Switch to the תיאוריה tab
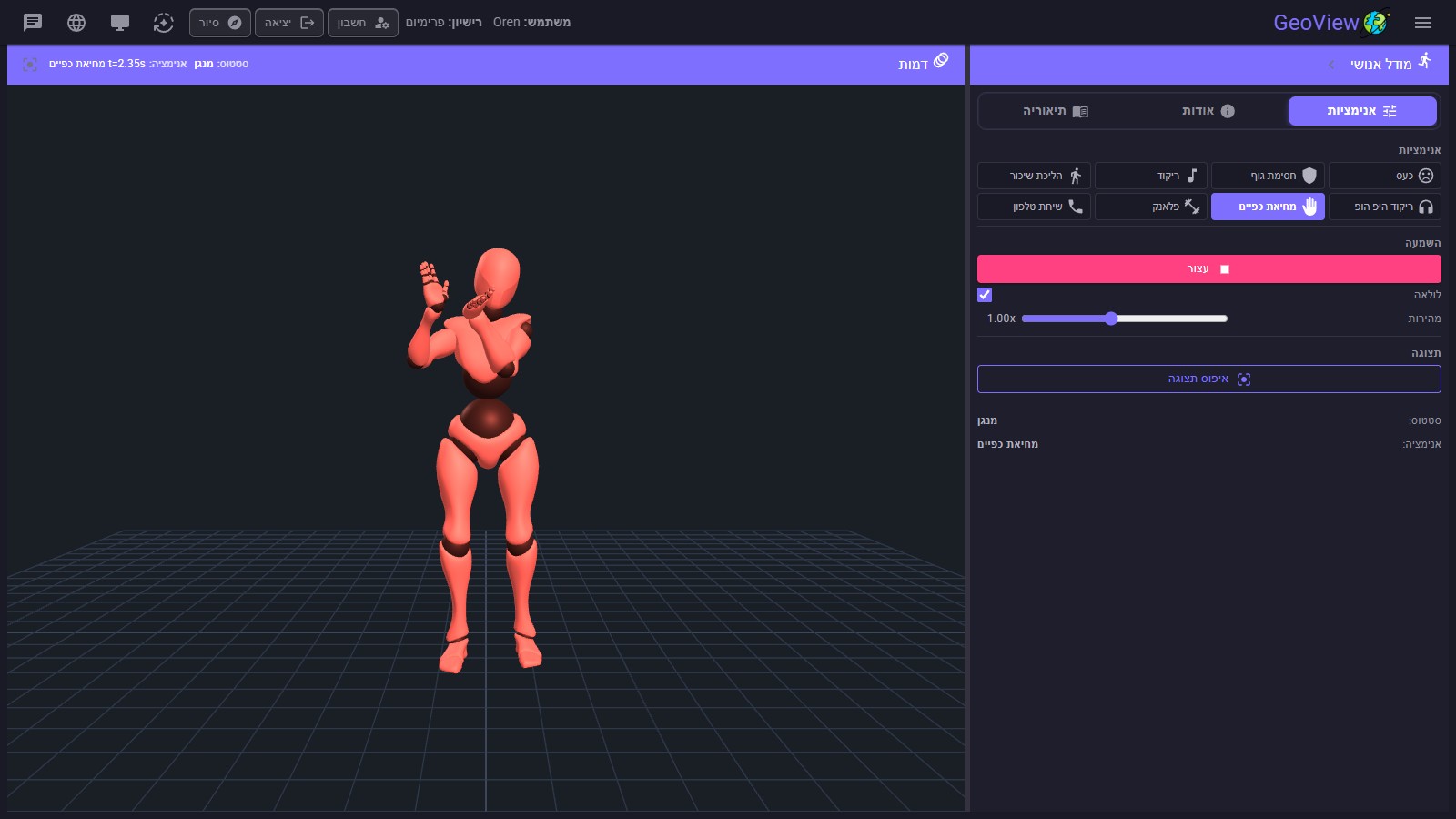The image size is (1456, 819). click(1056, 111)
